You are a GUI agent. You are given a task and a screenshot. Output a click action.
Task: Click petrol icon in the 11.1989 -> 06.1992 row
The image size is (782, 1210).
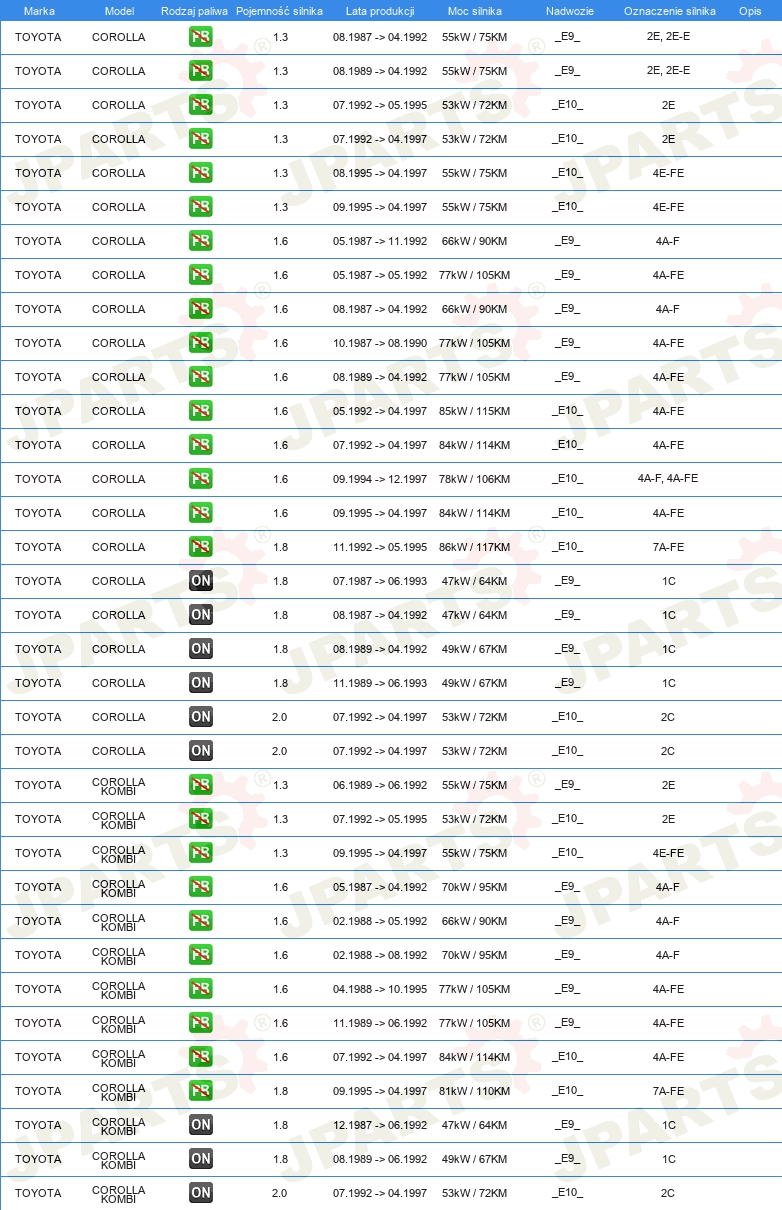pyautogui.click(x=201, y=1023)
